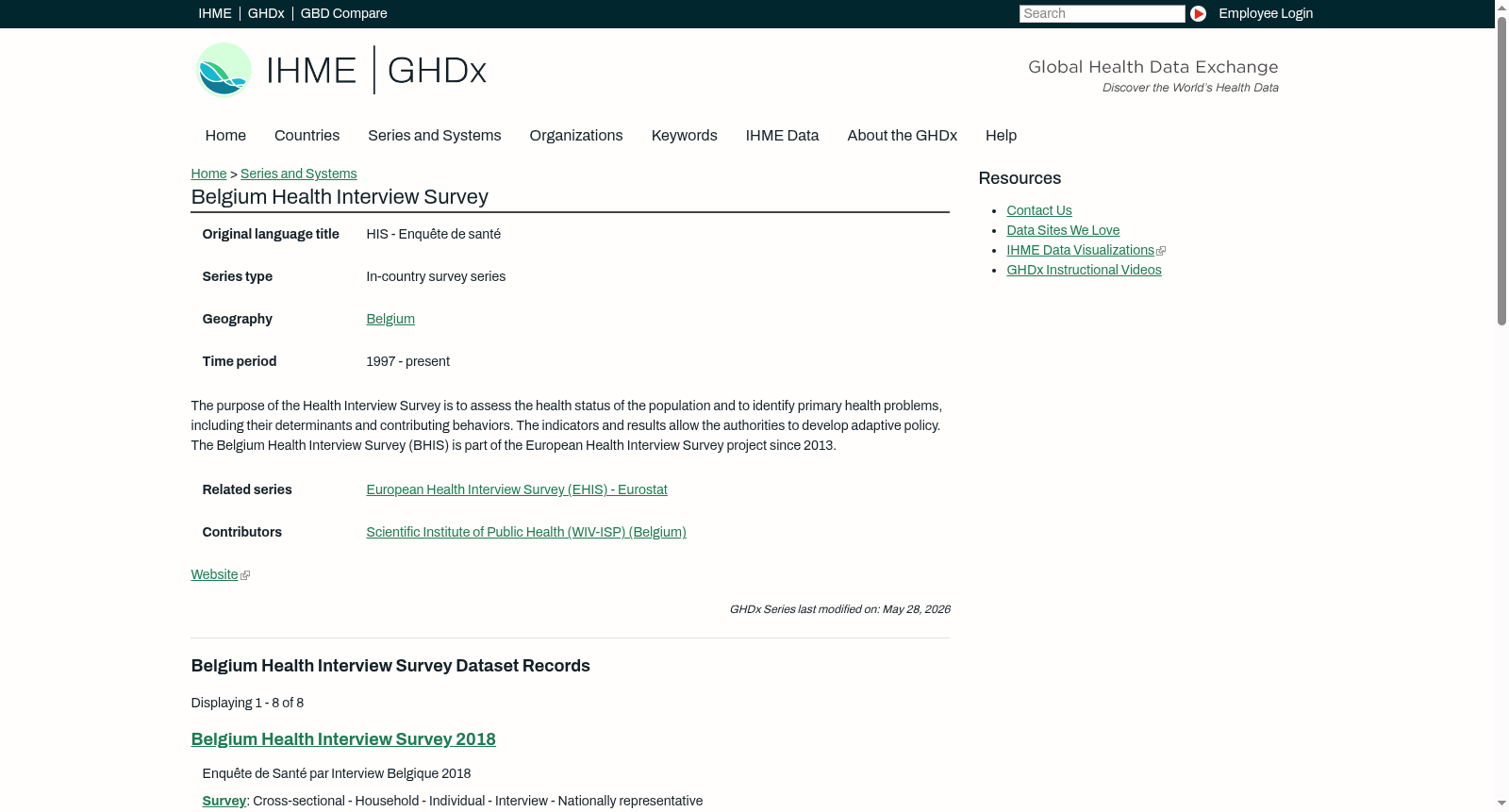Open IHME Data Visualizations link

[x=1080, y=250]
